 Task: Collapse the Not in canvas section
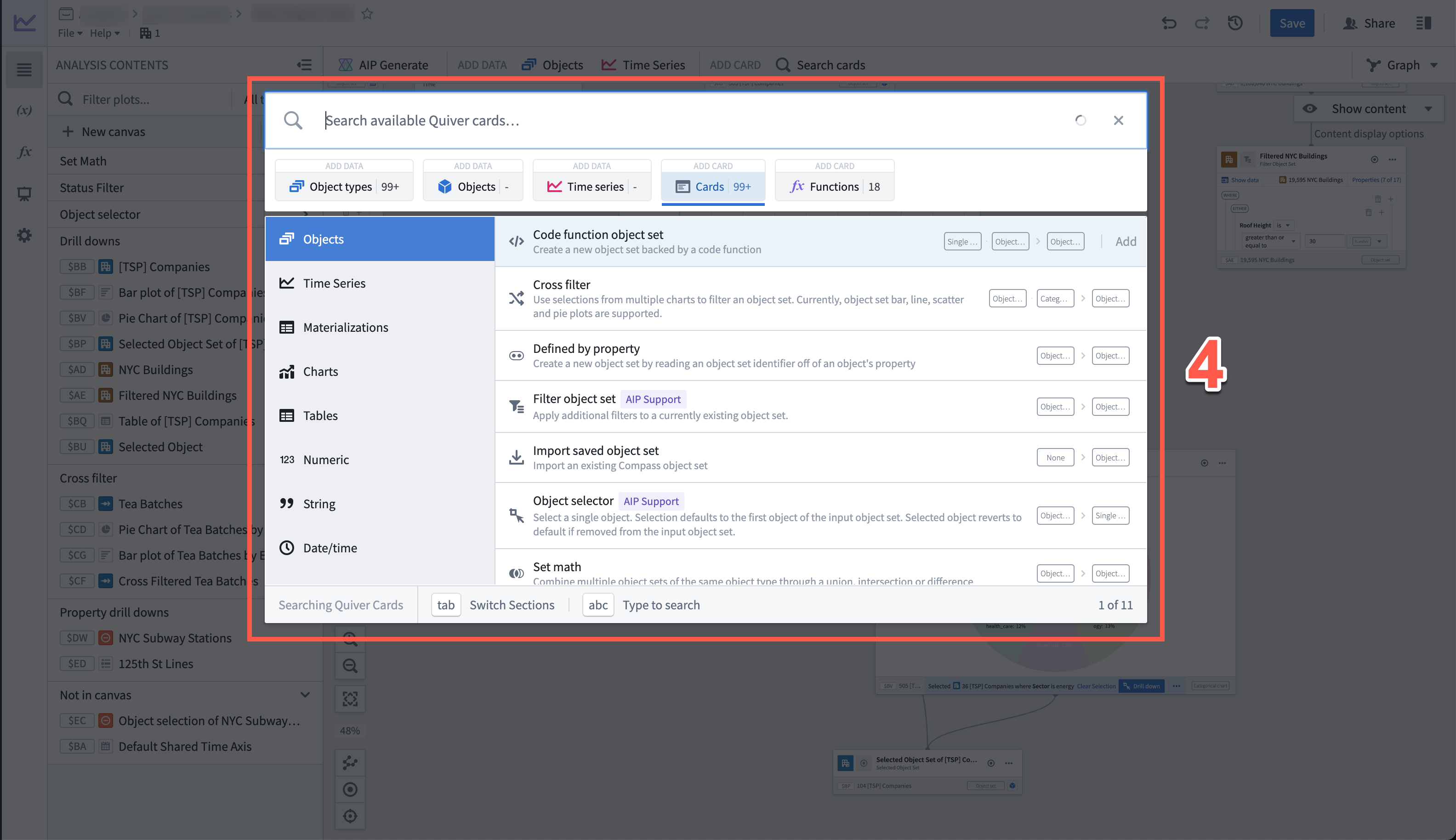coord(305,695)
